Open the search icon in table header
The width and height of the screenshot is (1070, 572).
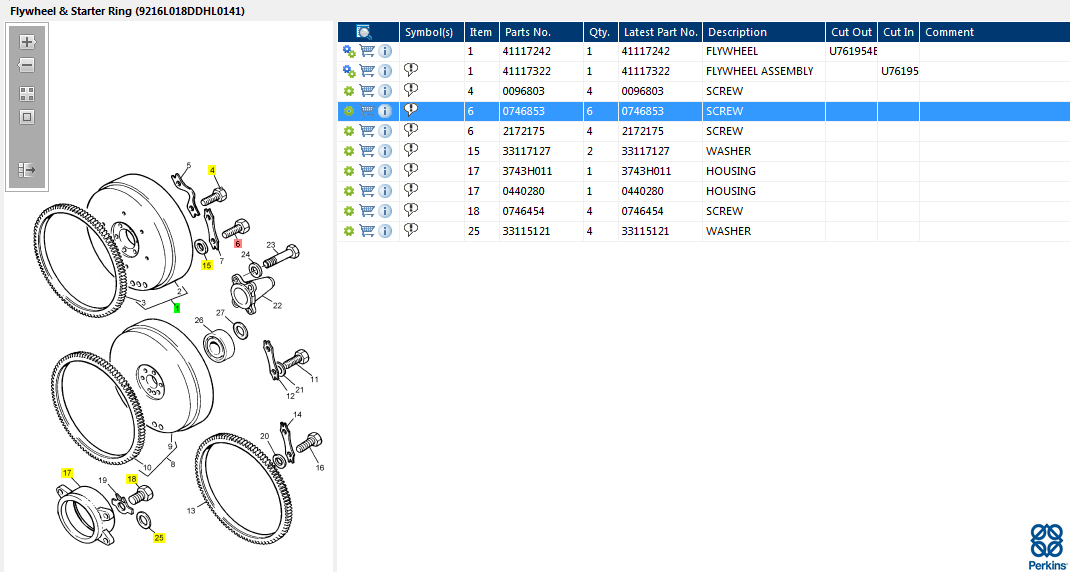[364, 32]
